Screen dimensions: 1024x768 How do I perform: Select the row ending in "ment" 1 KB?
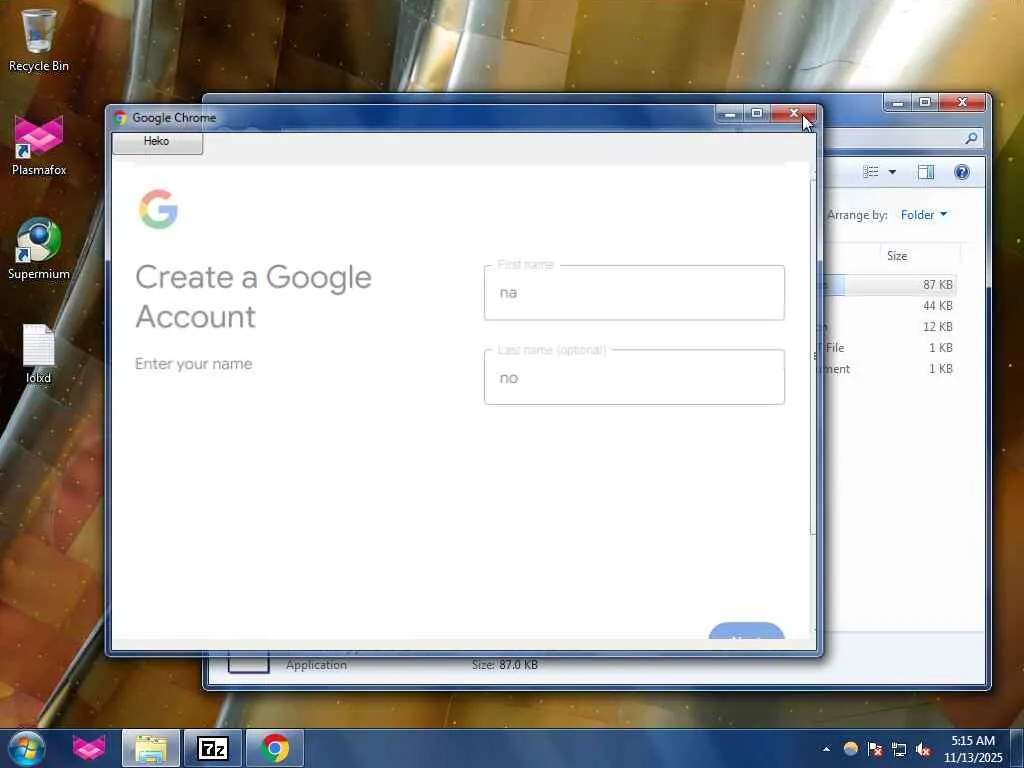click(889, 368)
